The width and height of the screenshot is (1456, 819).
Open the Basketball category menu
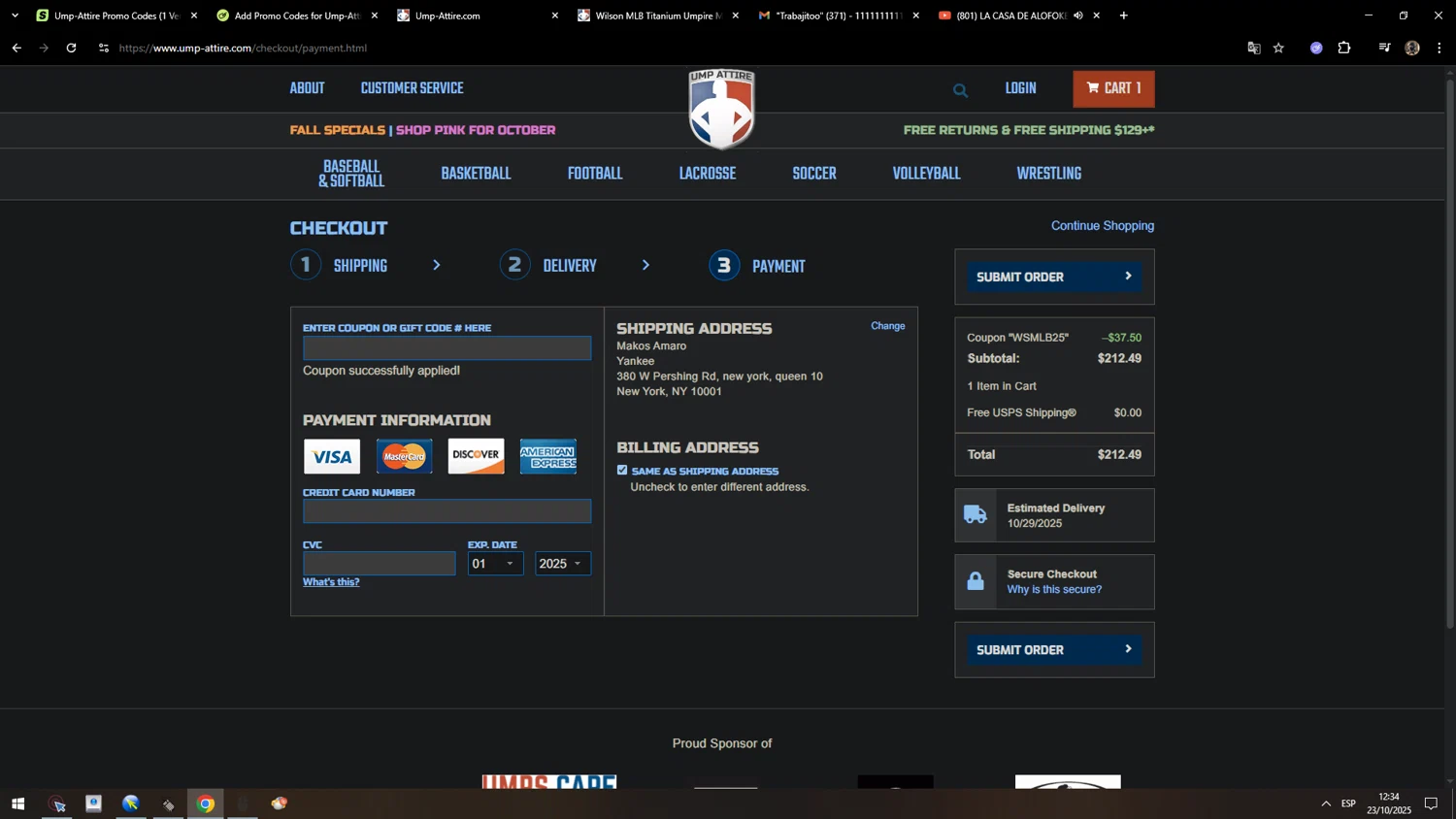(476, 175)
